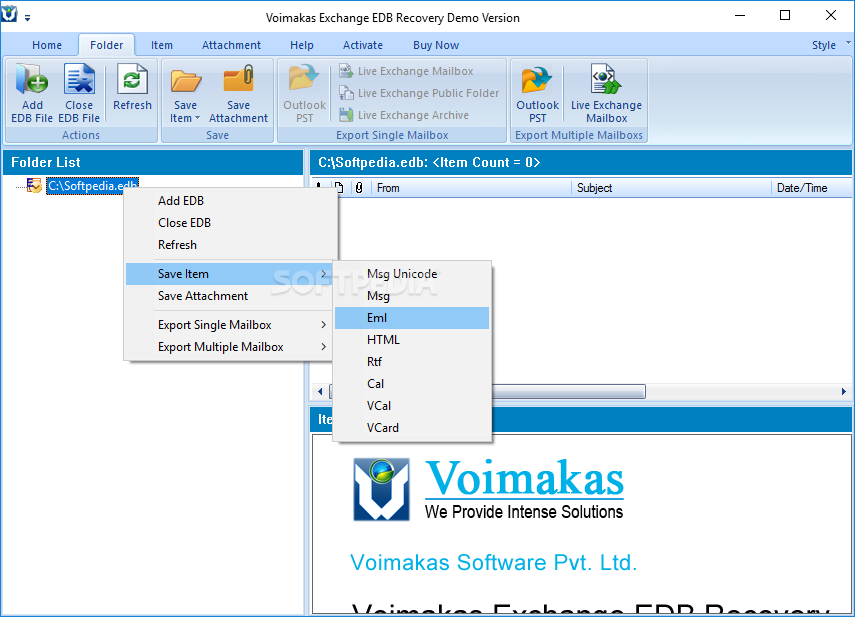Click Outlook PST in Export Multiple Mailboxs
Viewport: 855px width, 617px height.
coord(537,93)
